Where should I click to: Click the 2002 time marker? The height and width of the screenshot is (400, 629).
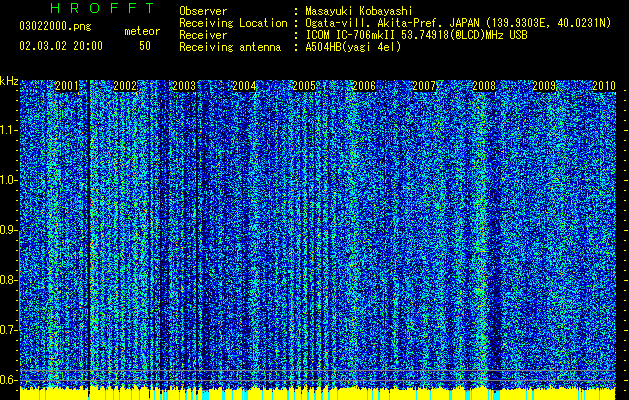(125, 86)
